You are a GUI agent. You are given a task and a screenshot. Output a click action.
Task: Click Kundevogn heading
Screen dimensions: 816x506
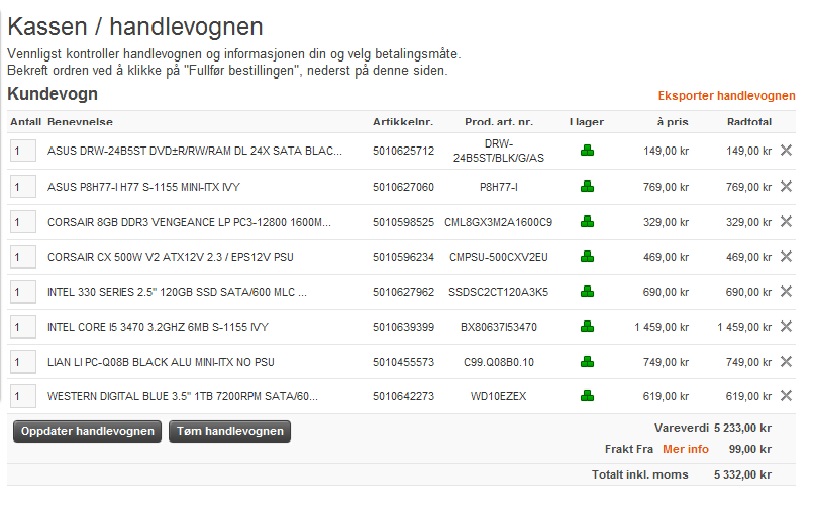53,94
